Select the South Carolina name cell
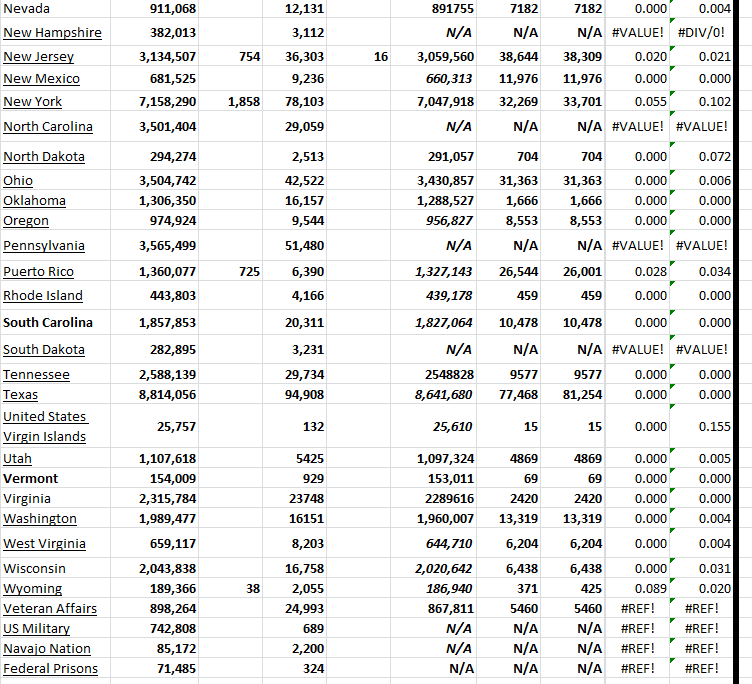This screenshot has height=684, width=752. [x=48, y=323]
